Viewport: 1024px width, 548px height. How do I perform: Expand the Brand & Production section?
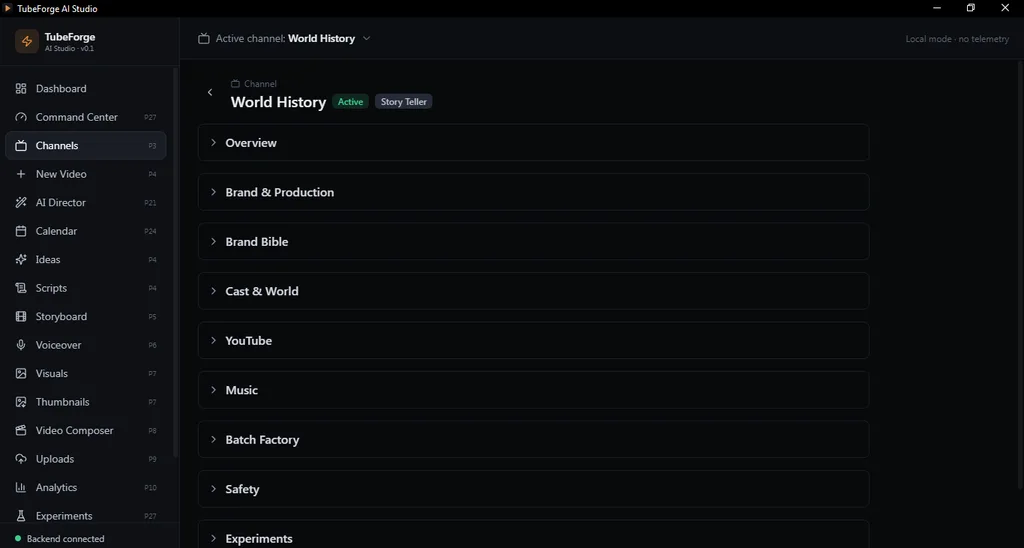(534, 192)
